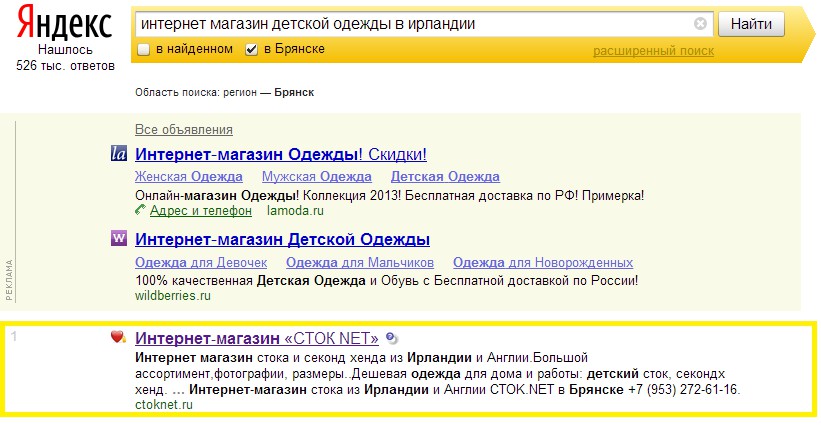Click the ctoknet.ru green URL
Viewport: 821px width, 425px height.
[x=164, y=405]
